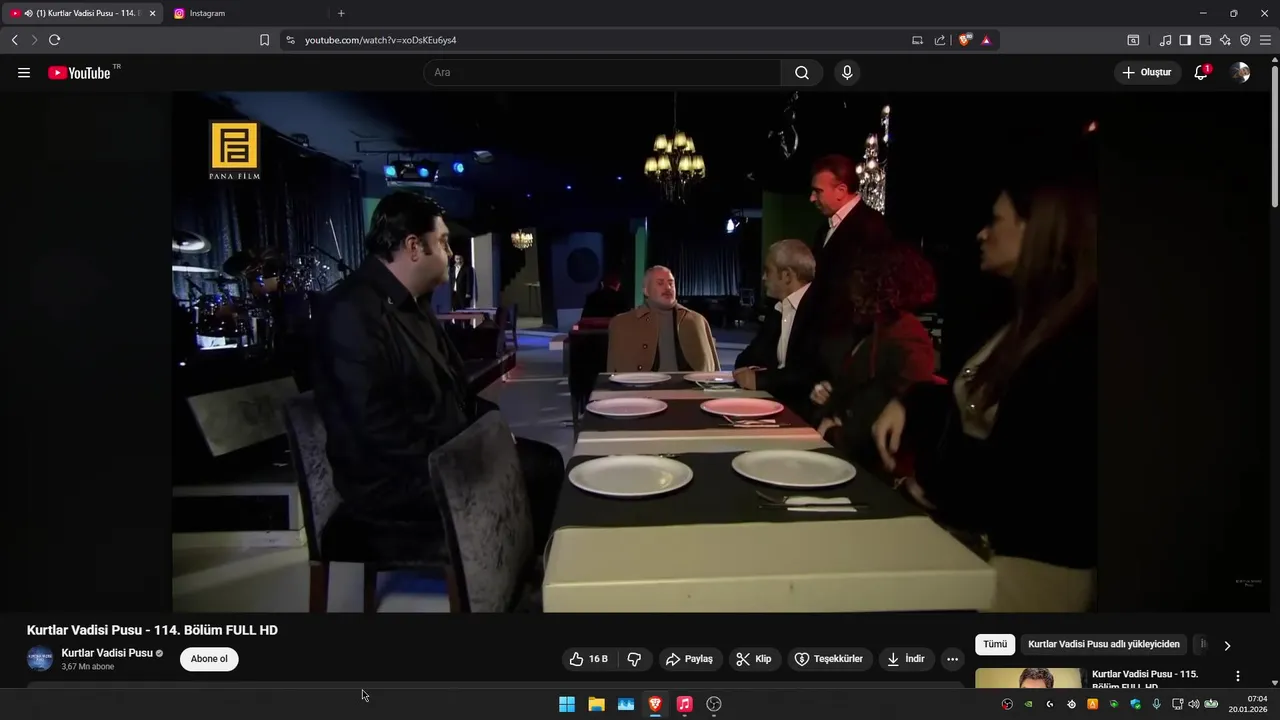Open the volume speaker tray icon

(x=1193, y=704)
